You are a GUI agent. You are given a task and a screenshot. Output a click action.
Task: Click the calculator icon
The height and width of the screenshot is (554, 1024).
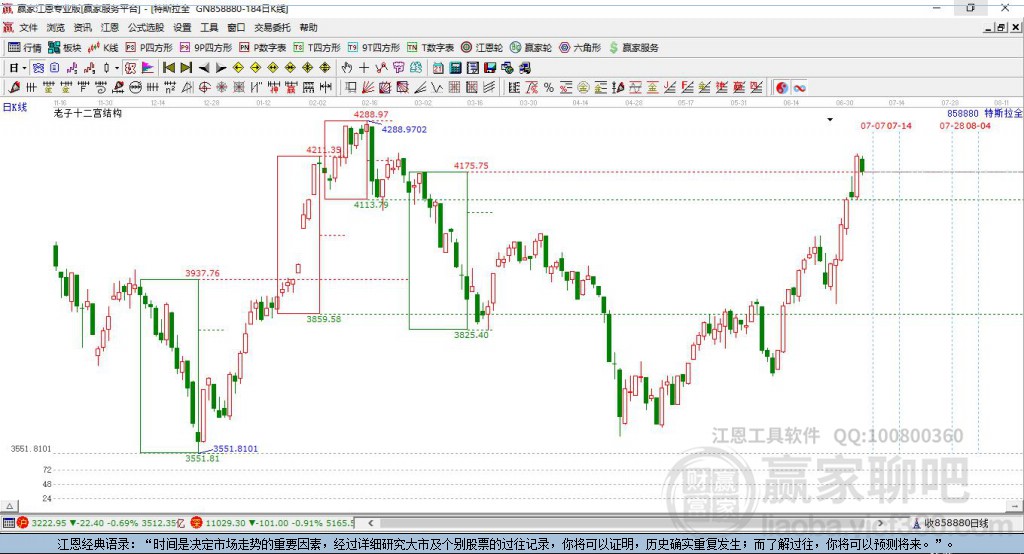click(x=456, y=68)
